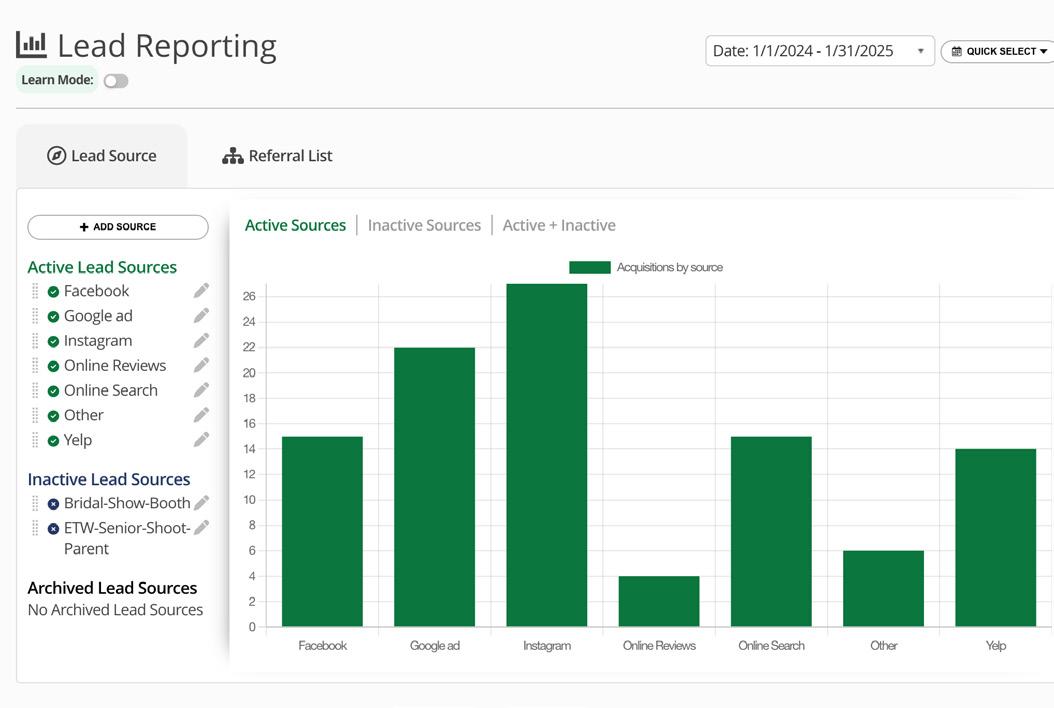Click the inactive status icon for ETW-Senior-Shoot-Parent

point(53,528)
